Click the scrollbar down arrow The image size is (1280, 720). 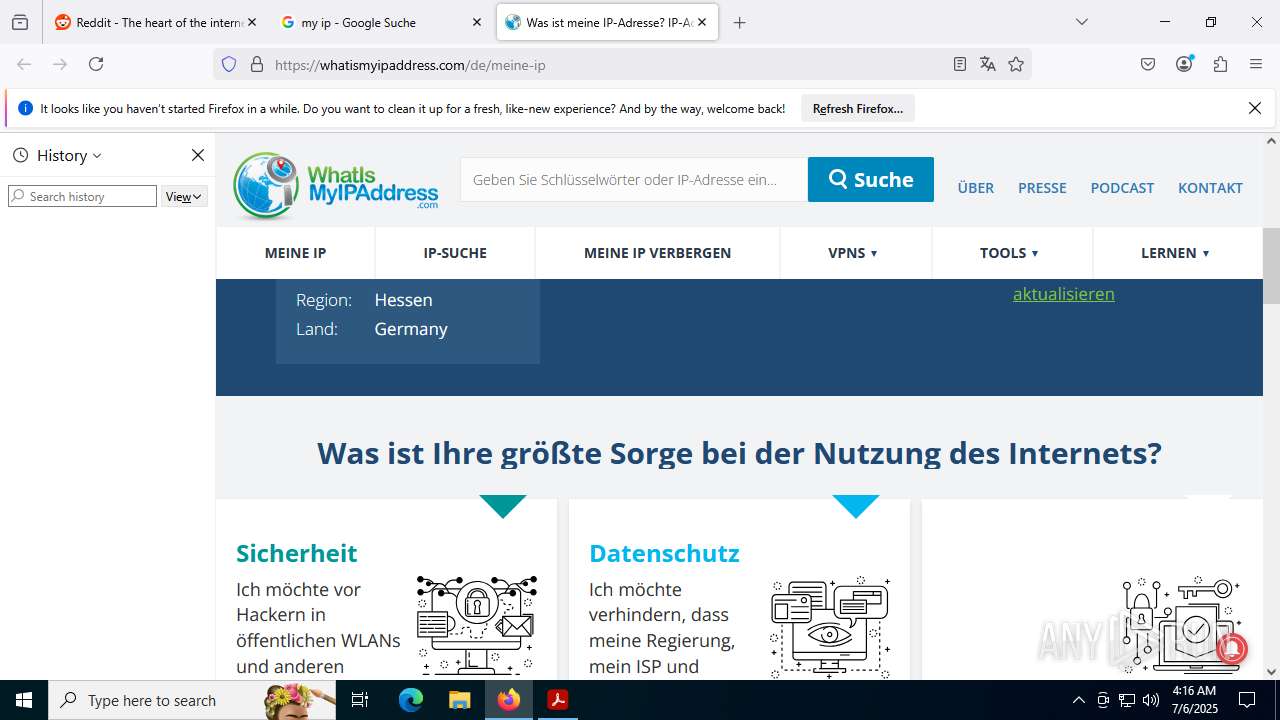tap(1271, 672)
